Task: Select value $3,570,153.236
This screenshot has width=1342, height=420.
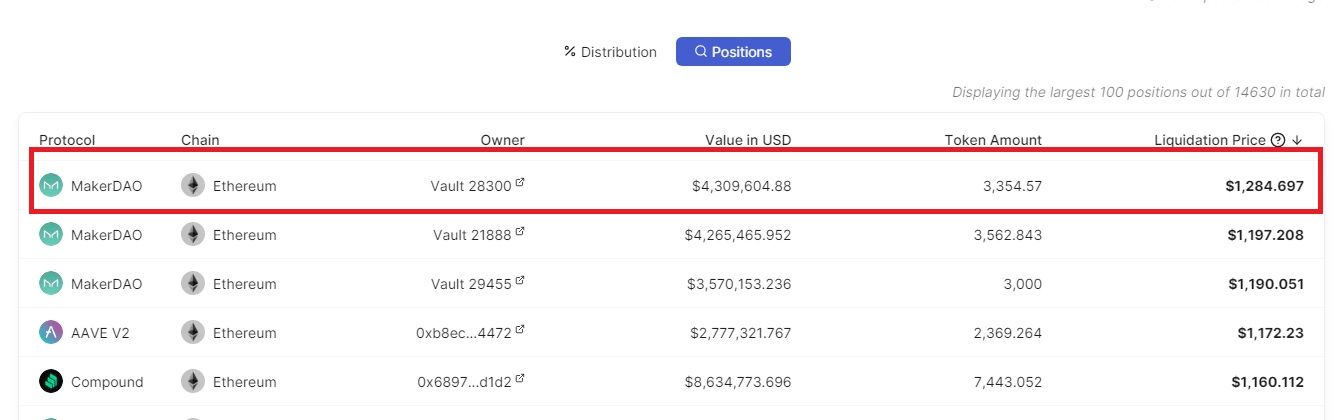Action: 739,284
